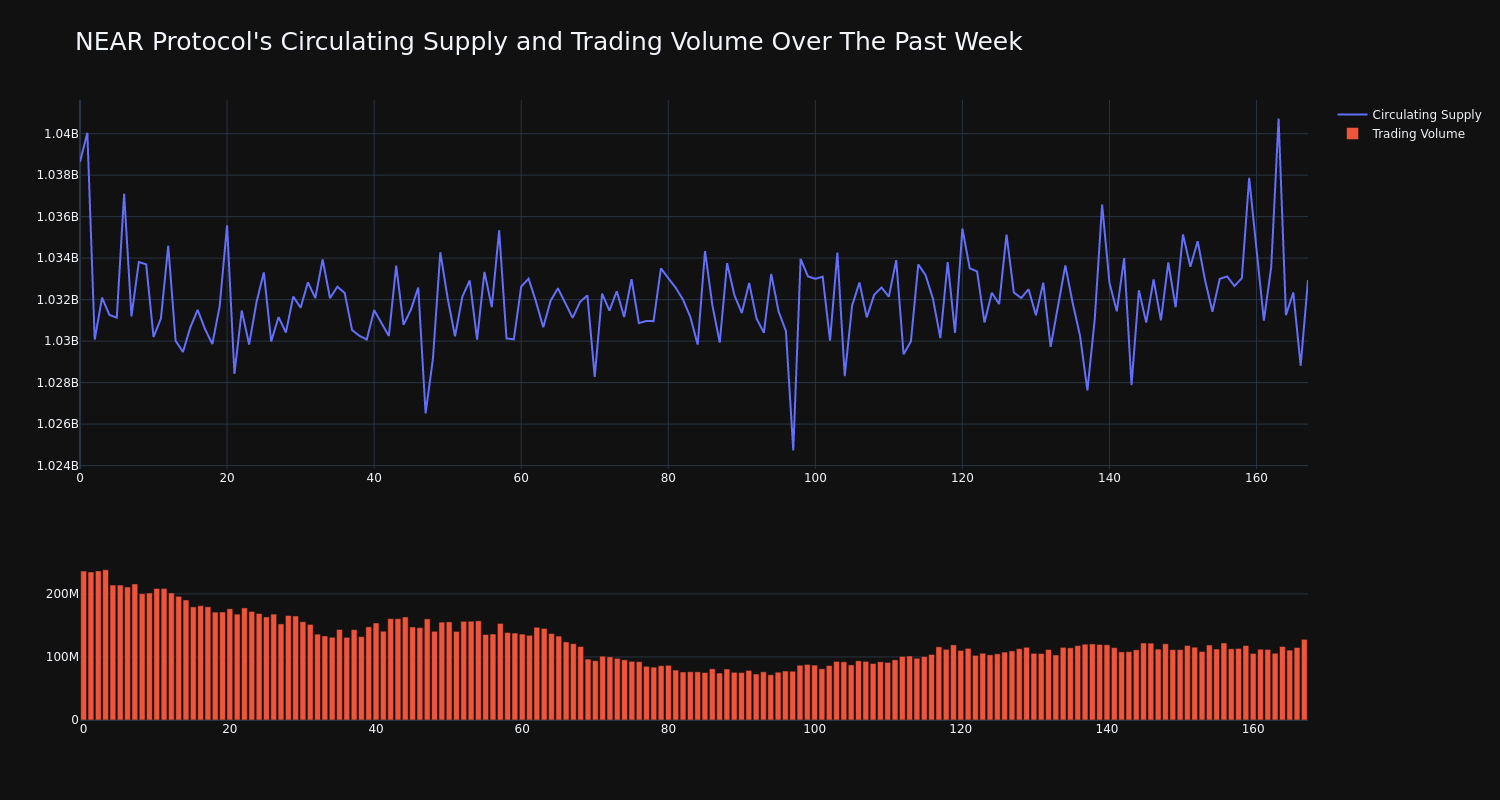Click x-axis tick 160 under volume chart
The height and width of the screenshot is (800, 1500).
1253,729
